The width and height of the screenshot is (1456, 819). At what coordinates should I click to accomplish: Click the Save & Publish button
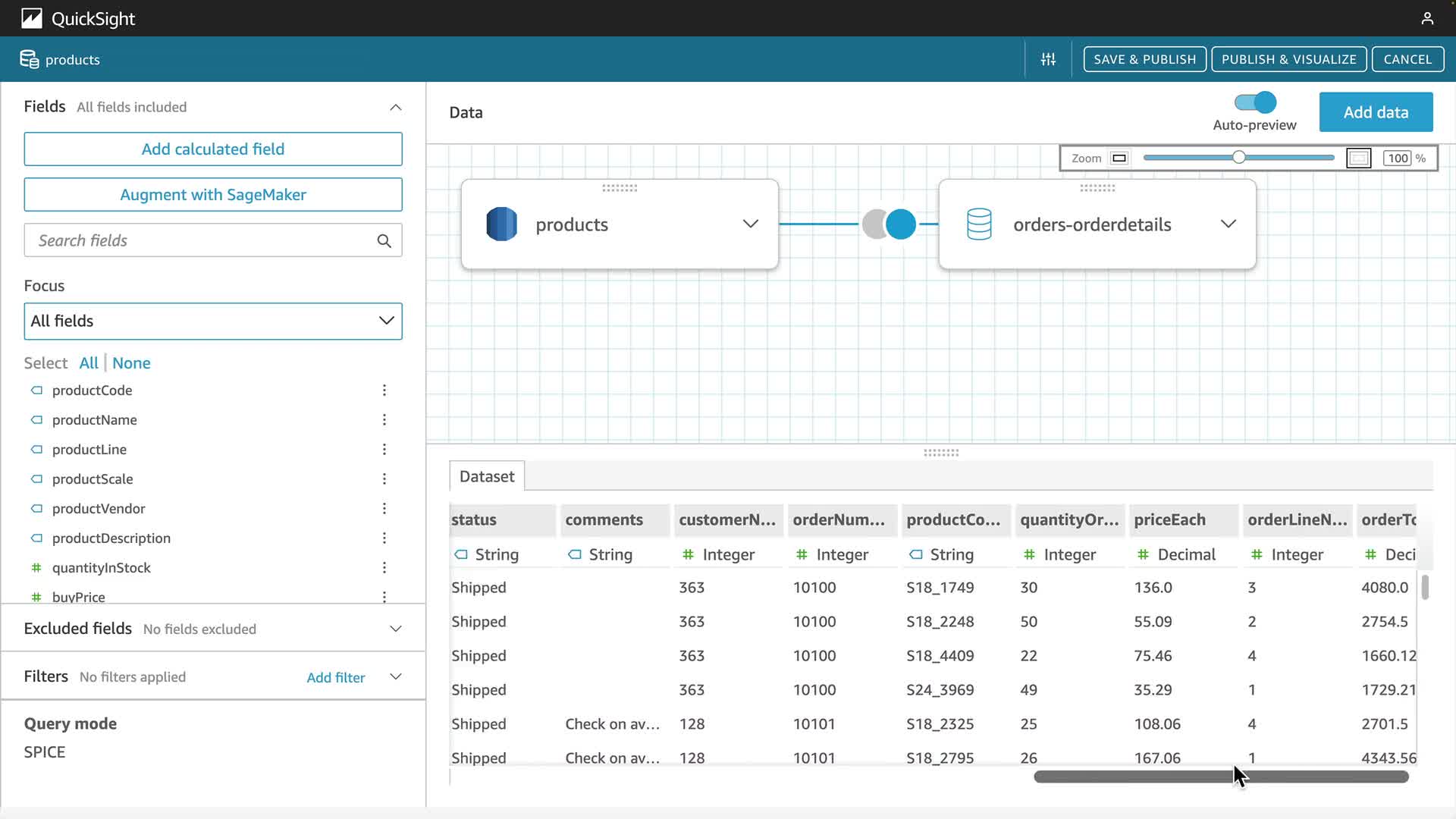[1144, 59]
